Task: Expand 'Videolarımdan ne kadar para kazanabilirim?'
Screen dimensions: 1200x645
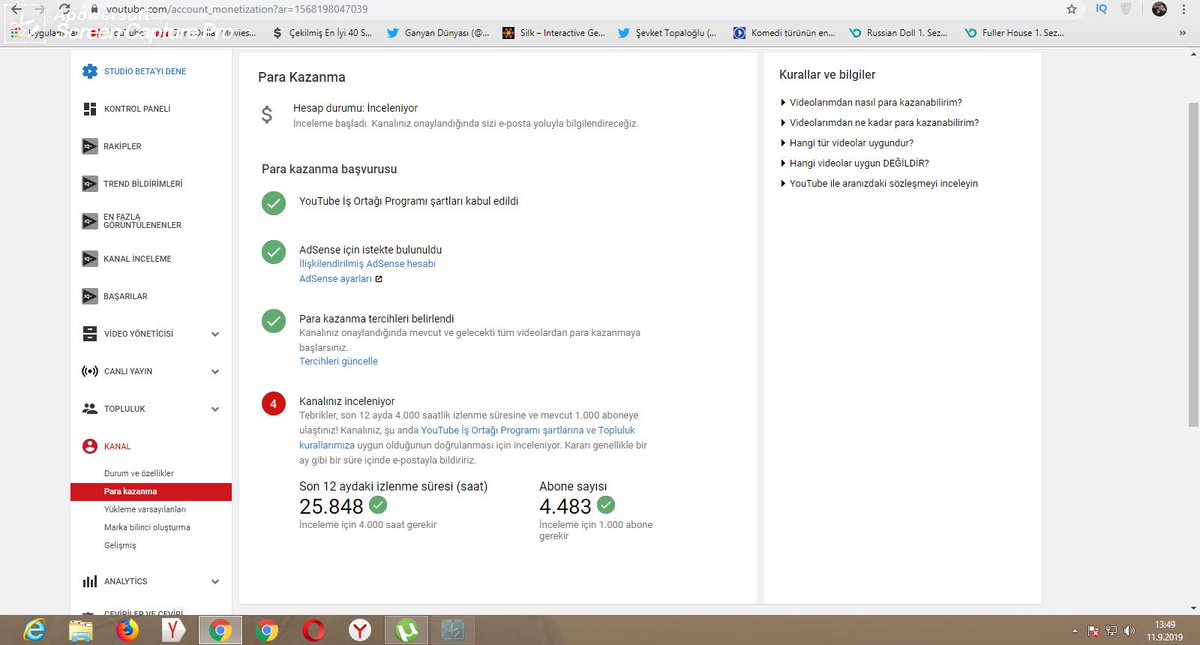Action: (x=879, y=122)
